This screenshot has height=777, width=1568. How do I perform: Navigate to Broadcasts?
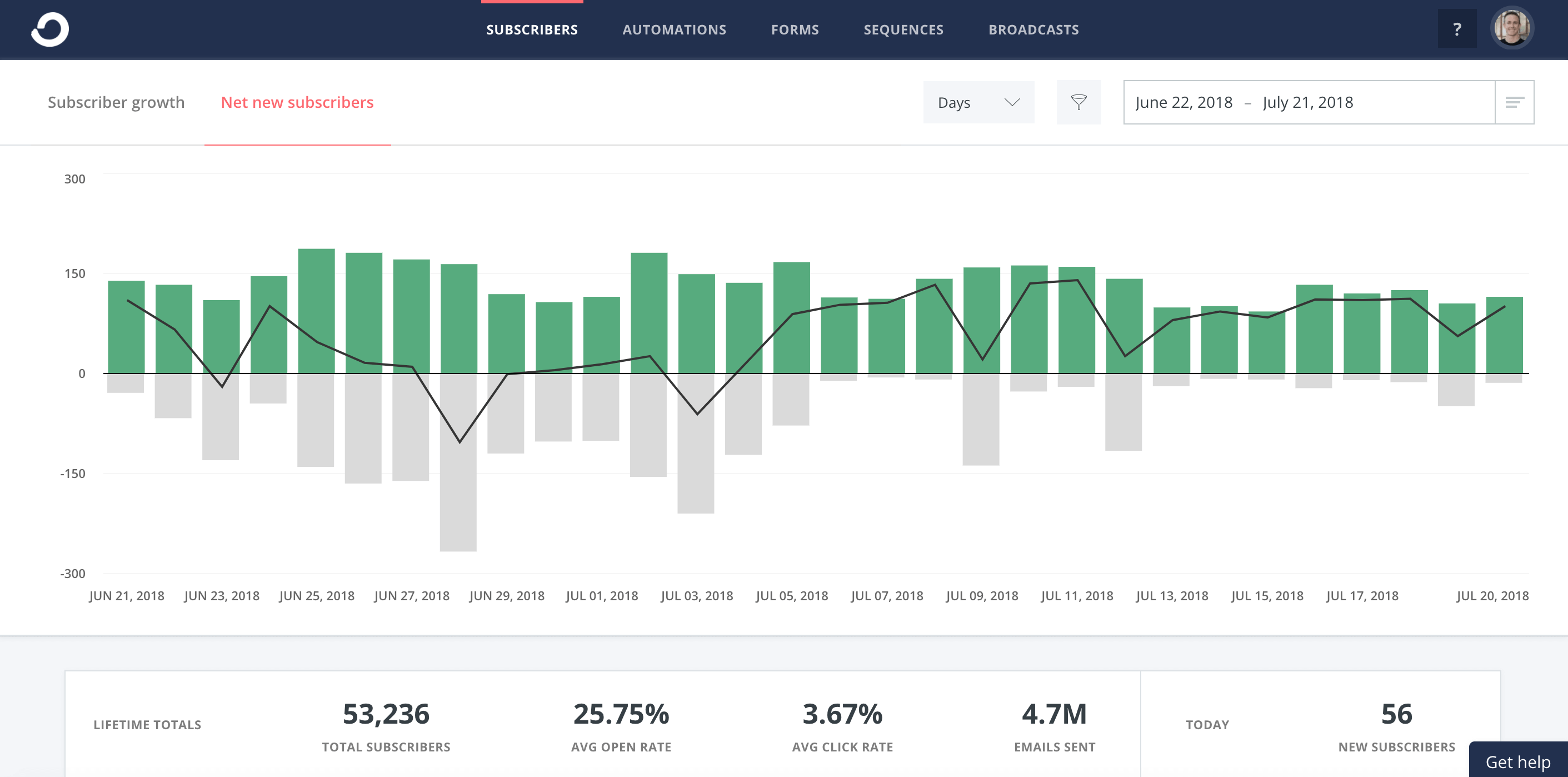tap(1033, 29)
